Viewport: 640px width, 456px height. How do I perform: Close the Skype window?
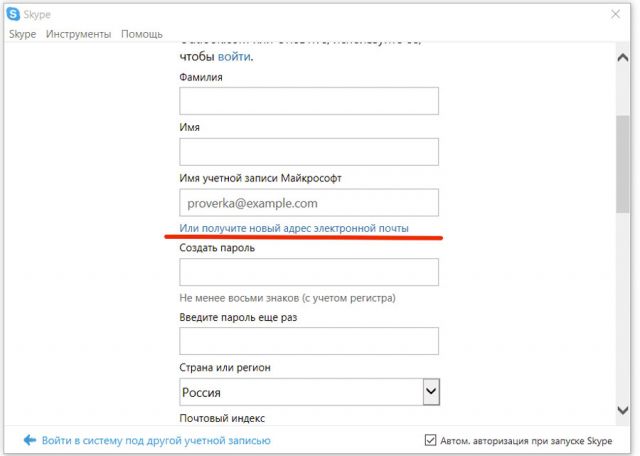coord(616,14)
